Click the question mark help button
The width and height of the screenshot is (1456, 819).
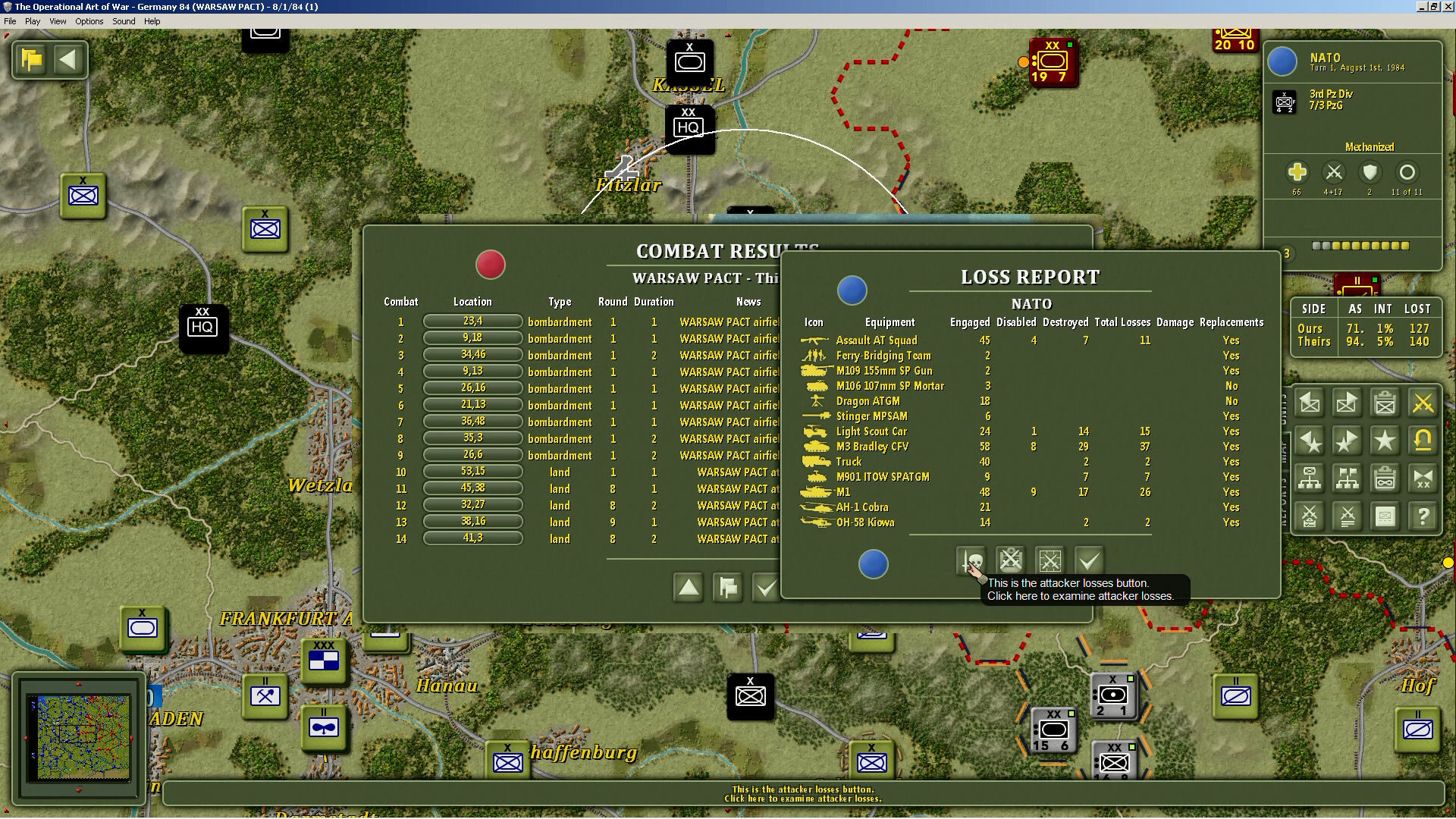tap(1423, 516)
